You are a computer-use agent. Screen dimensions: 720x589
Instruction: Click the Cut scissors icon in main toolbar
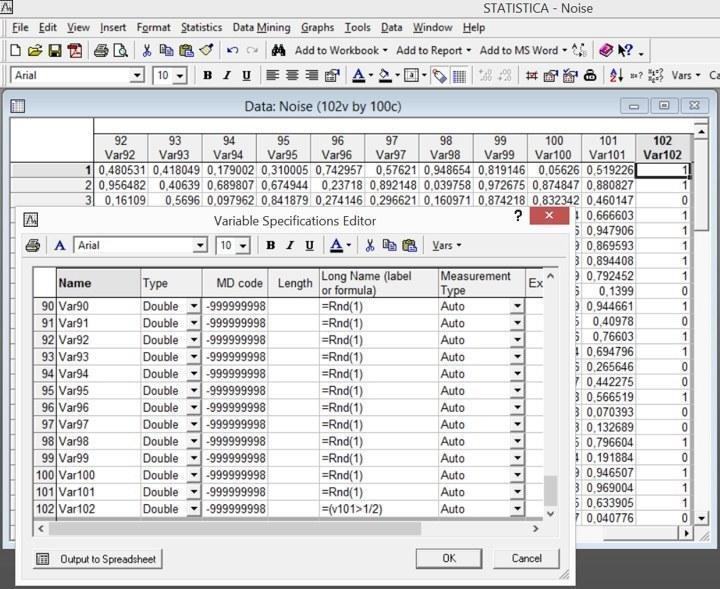pos(147,50)
